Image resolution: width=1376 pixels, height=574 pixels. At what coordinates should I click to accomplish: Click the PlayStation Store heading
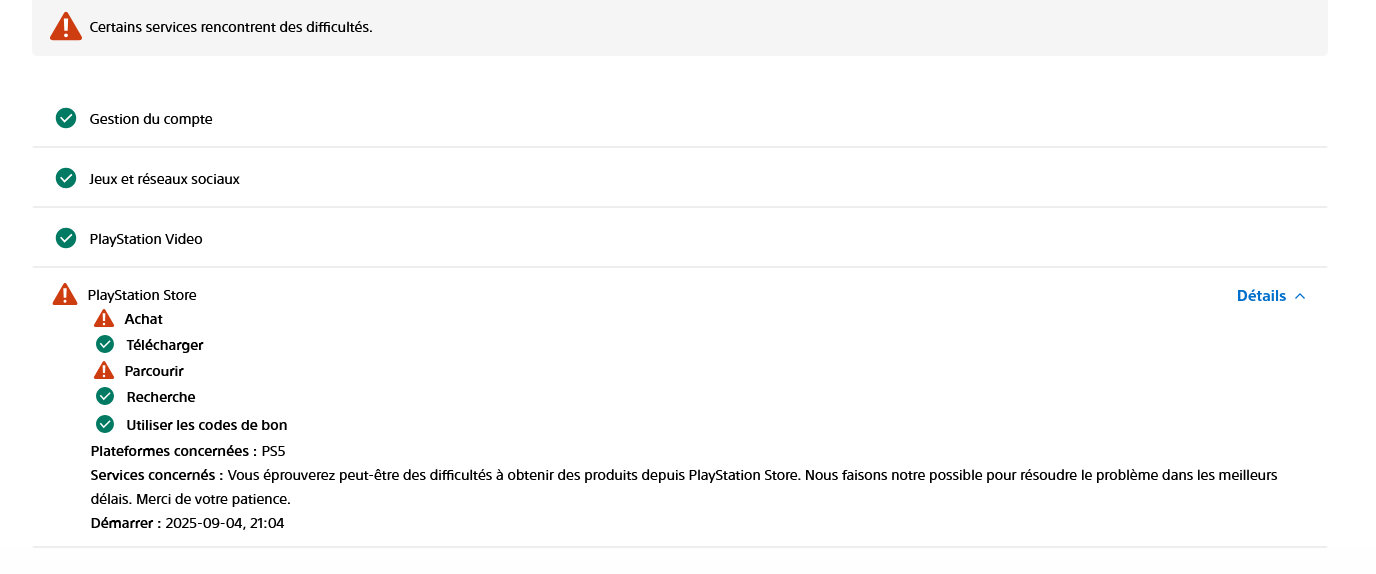tap(142, 295)
